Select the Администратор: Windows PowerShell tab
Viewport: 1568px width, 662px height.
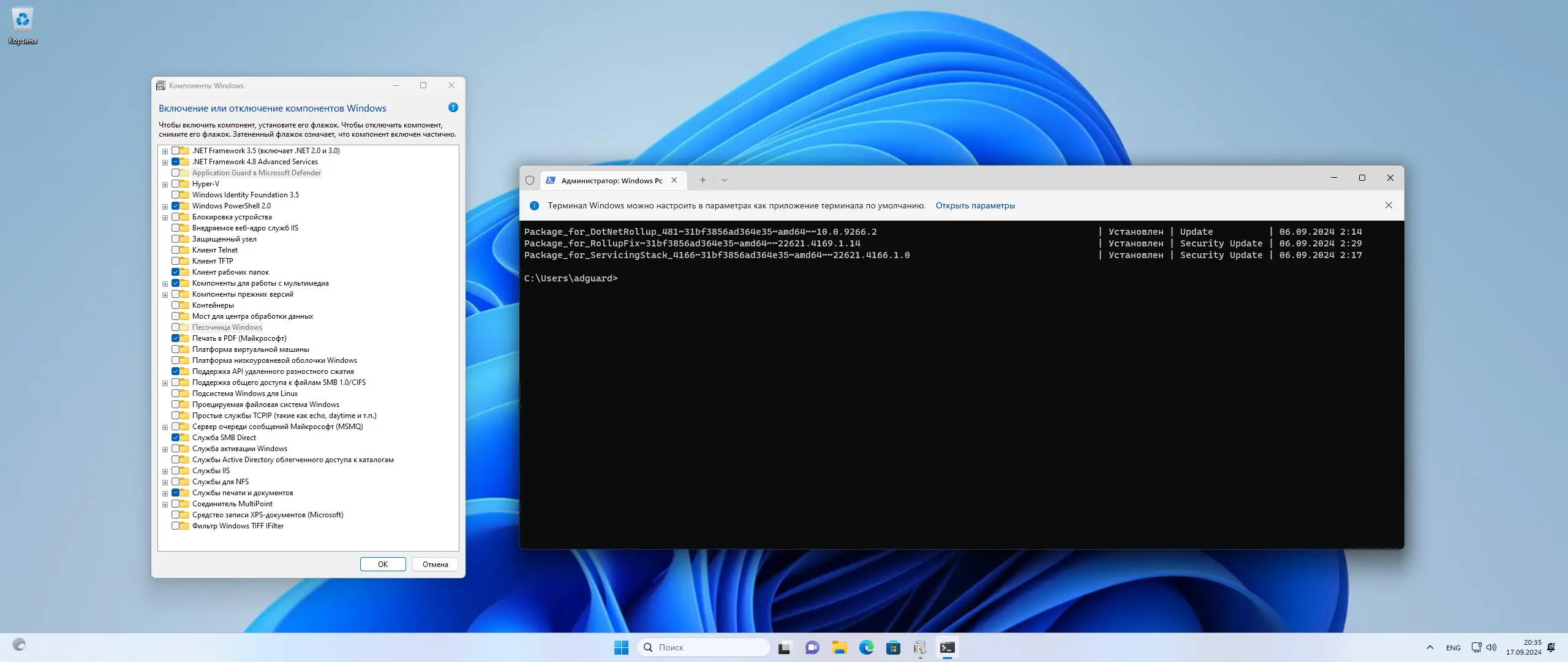(x=611, y=180)
